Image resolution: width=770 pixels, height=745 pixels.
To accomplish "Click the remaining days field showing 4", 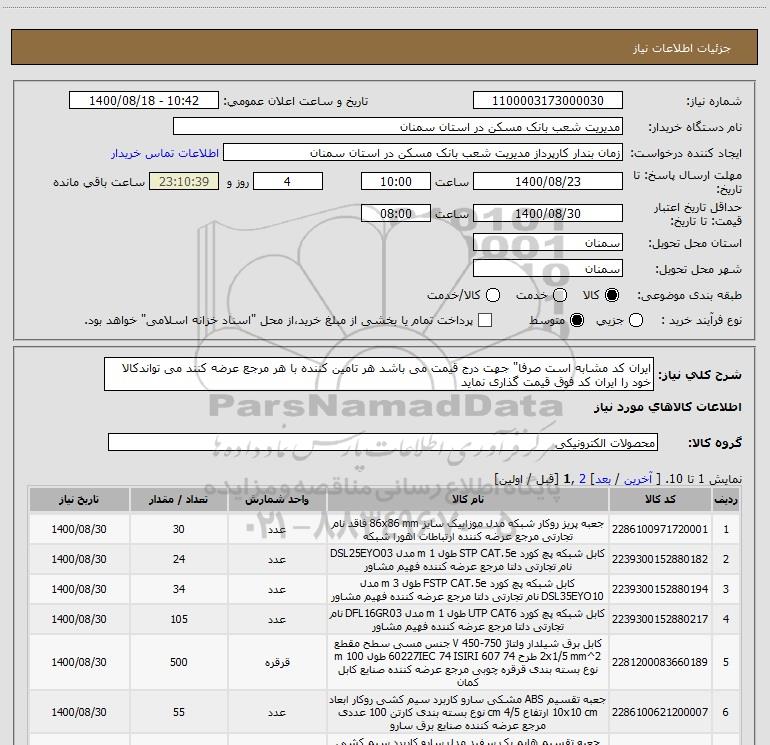I will pos(288,181).
